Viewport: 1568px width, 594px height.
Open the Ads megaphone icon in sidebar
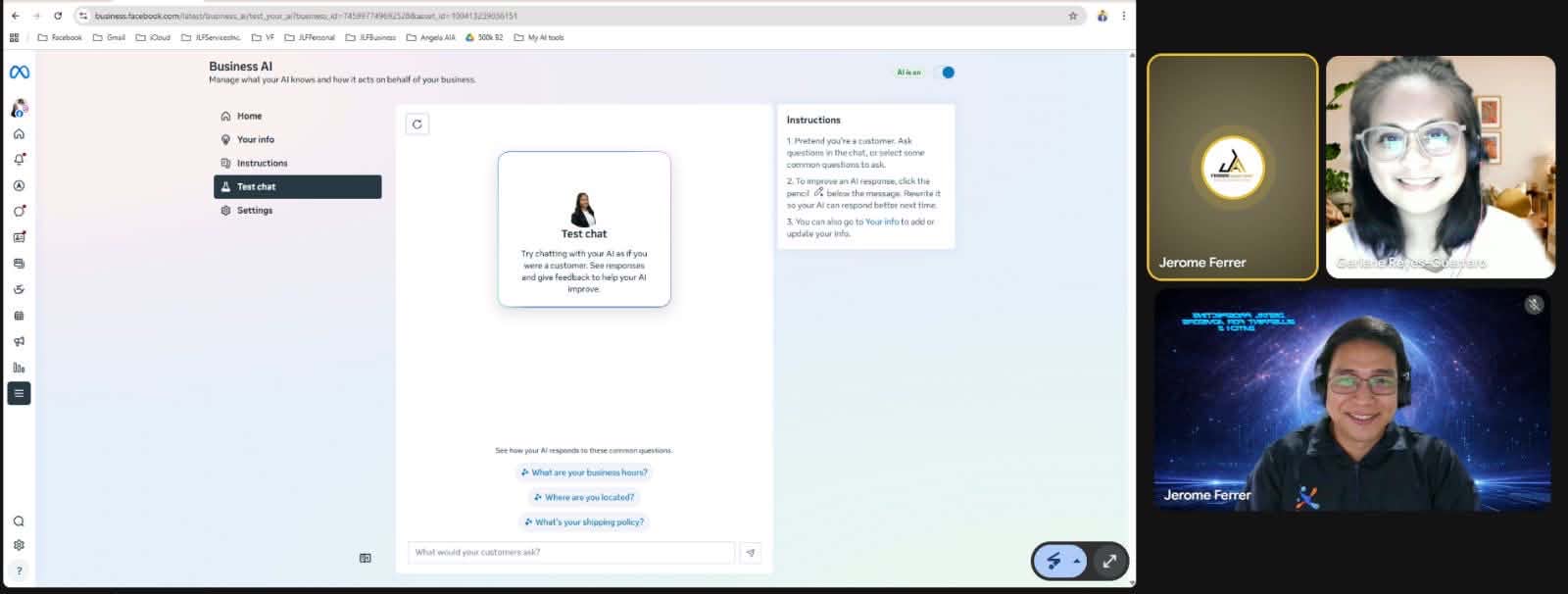click(x=19, y=341)
